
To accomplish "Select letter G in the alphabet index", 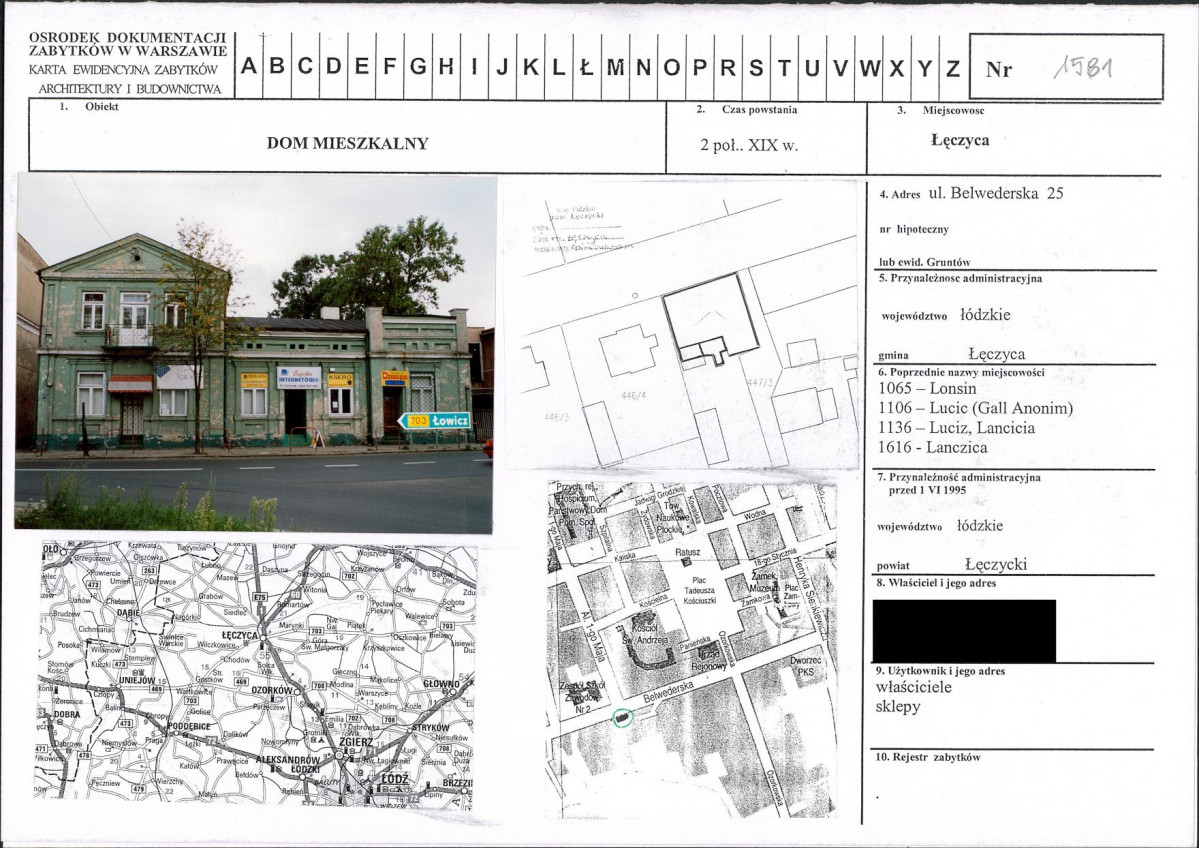I will pyautogui.click(x=418, y=67).
